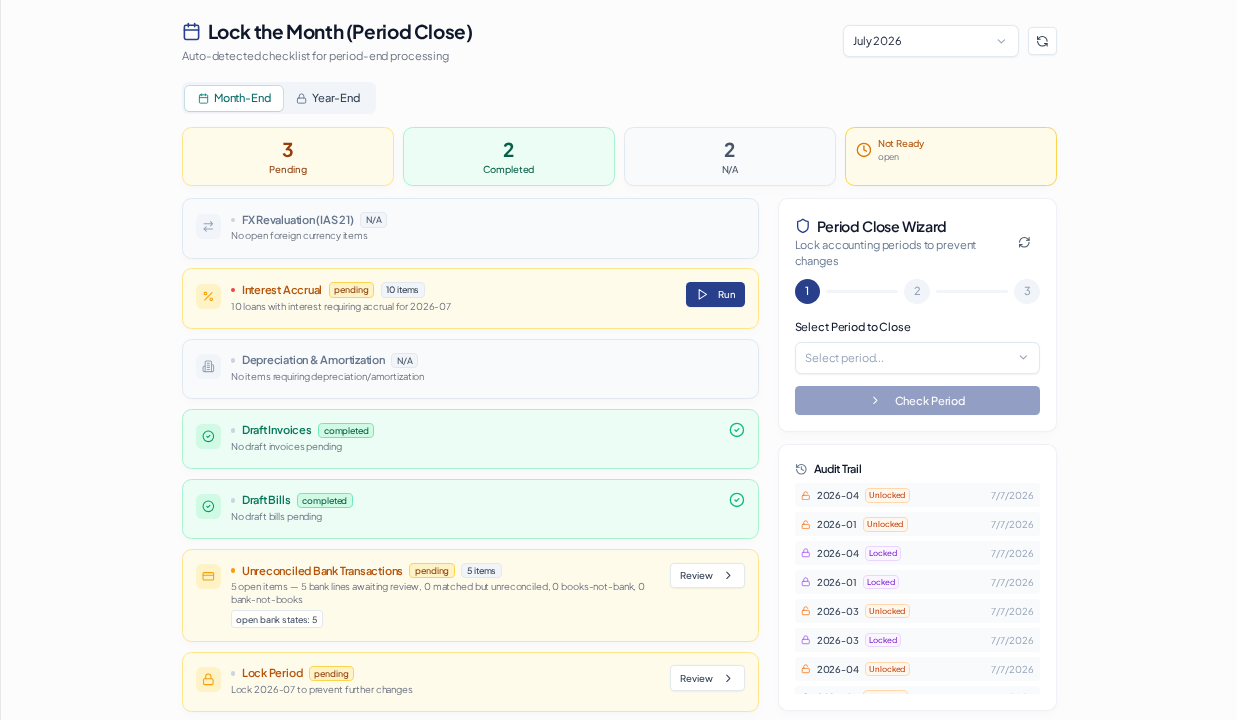Click the first 2026-04 Unlocked audit entry
This screenshot has height=720, width=1237.
coord(917,495)
